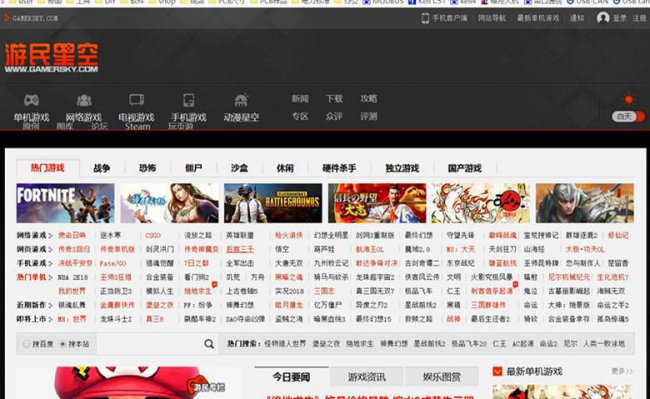Image resolution: width=650 pixels, height=399 pixels.
Task: Click the orange sun icon above the 白天 switch
Action: 629,99
